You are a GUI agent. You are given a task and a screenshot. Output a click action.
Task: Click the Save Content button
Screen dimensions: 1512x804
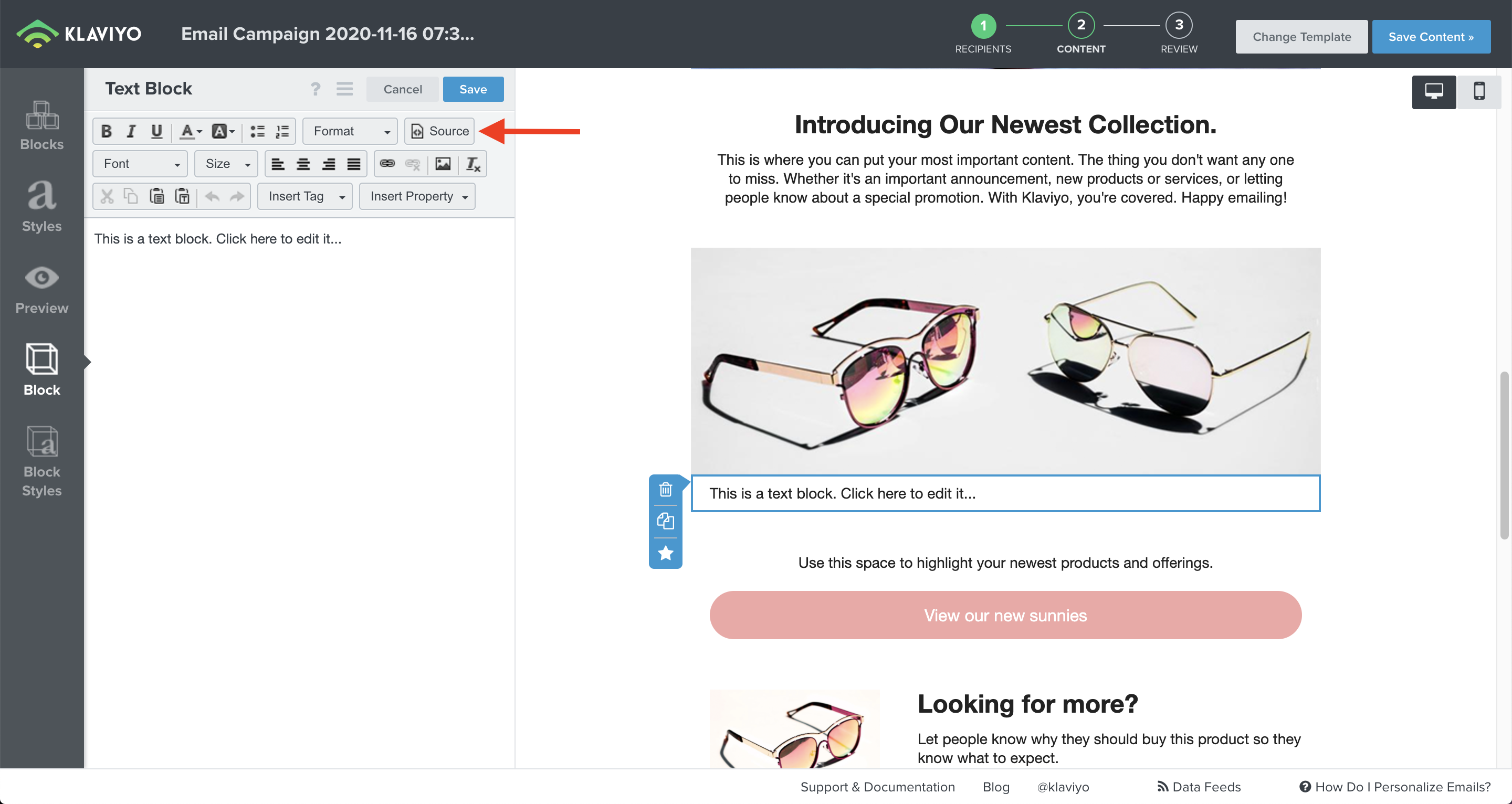coord(1431,36)
